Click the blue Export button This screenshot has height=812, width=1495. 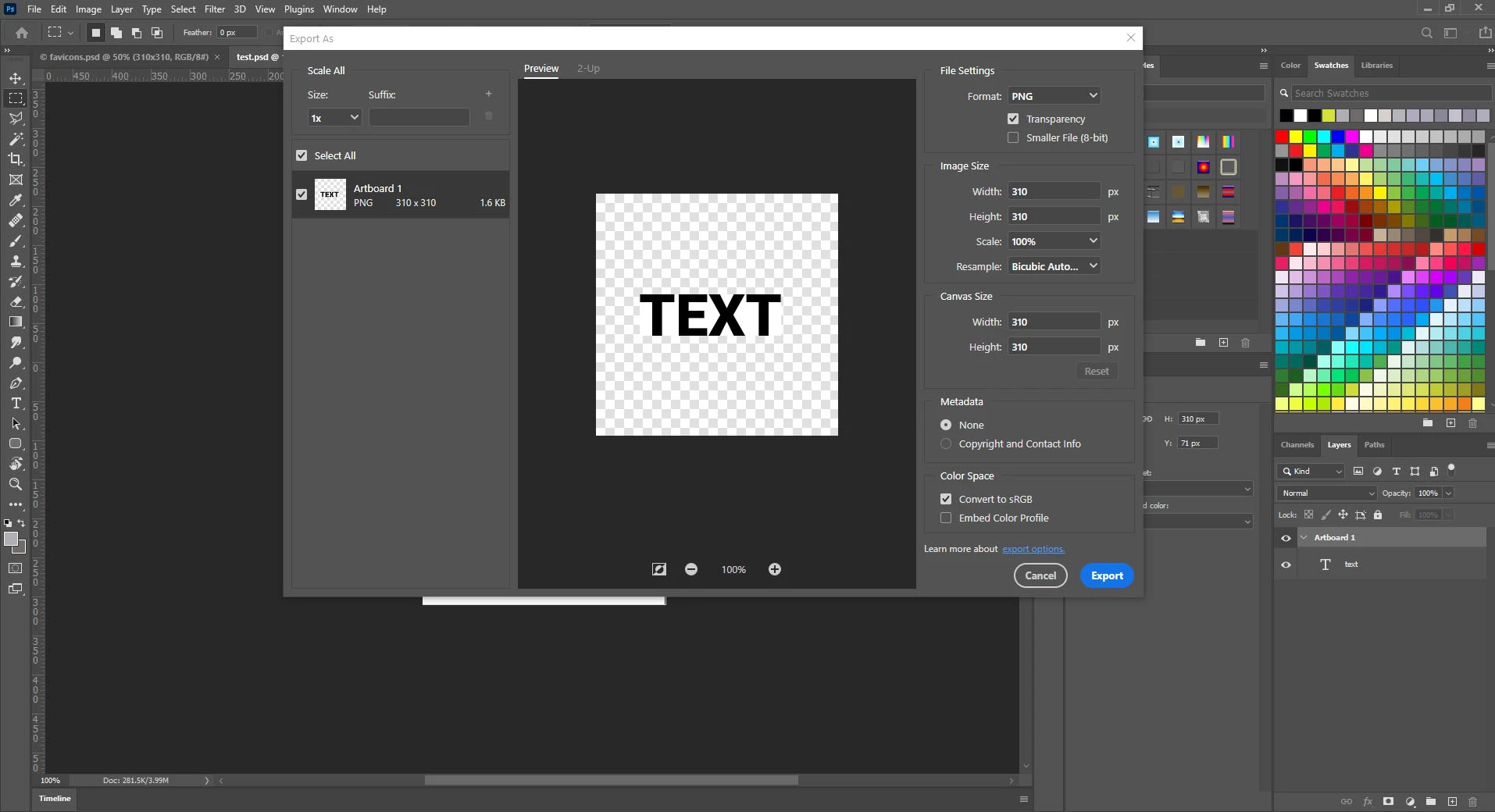coord(1107,575)
